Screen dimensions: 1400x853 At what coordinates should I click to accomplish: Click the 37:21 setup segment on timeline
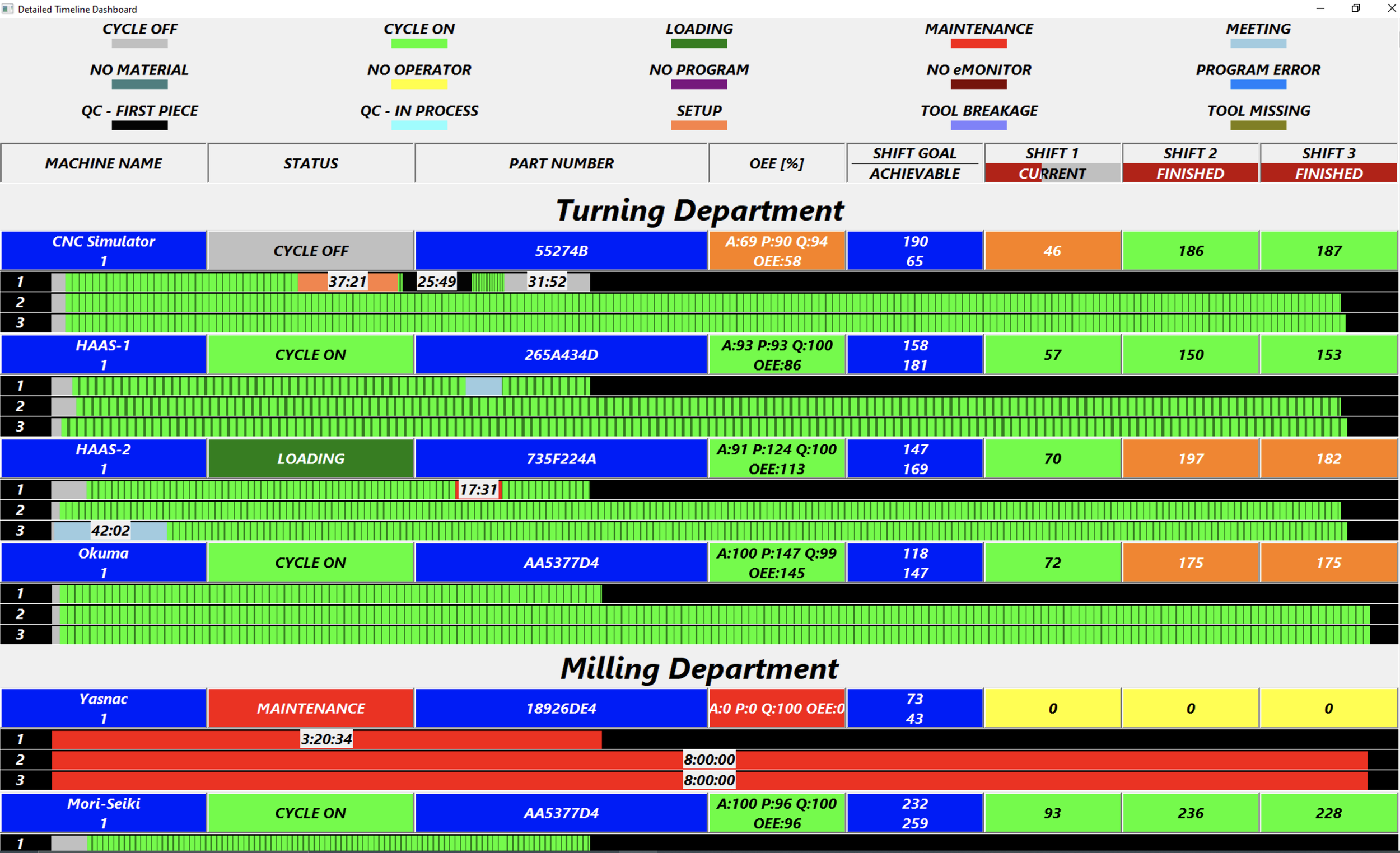coord(348,282)
